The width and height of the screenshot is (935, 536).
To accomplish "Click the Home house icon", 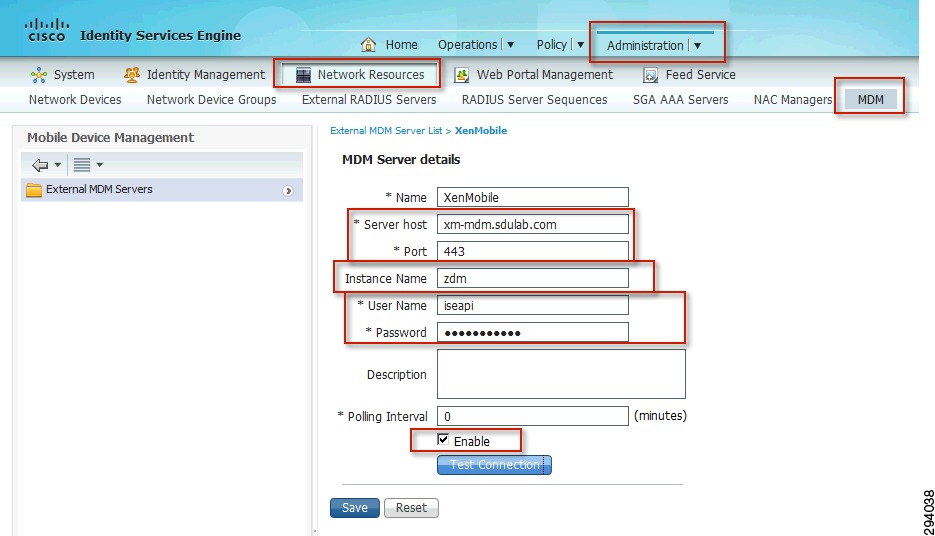I will point(369,44).
